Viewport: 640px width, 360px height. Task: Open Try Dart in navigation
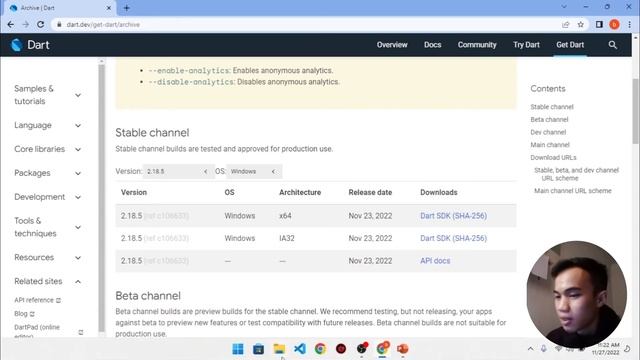(526, 45)
